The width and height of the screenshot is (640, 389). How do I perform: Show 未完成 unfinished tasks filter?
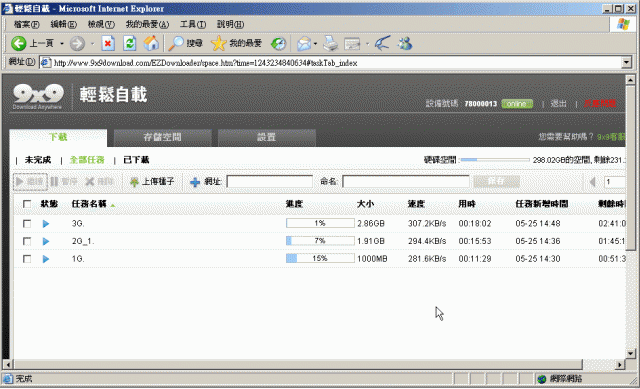click(x=38, y=160)
